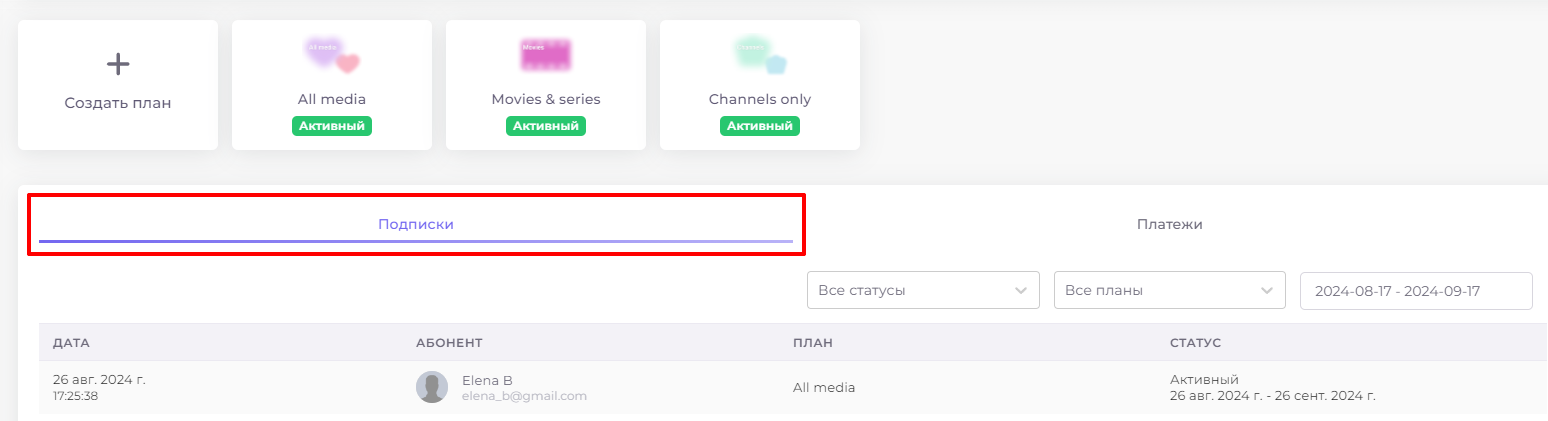The image size is (1548, 421).
Task: Click the plus icon to create a plan
Action: click(118, 65)
